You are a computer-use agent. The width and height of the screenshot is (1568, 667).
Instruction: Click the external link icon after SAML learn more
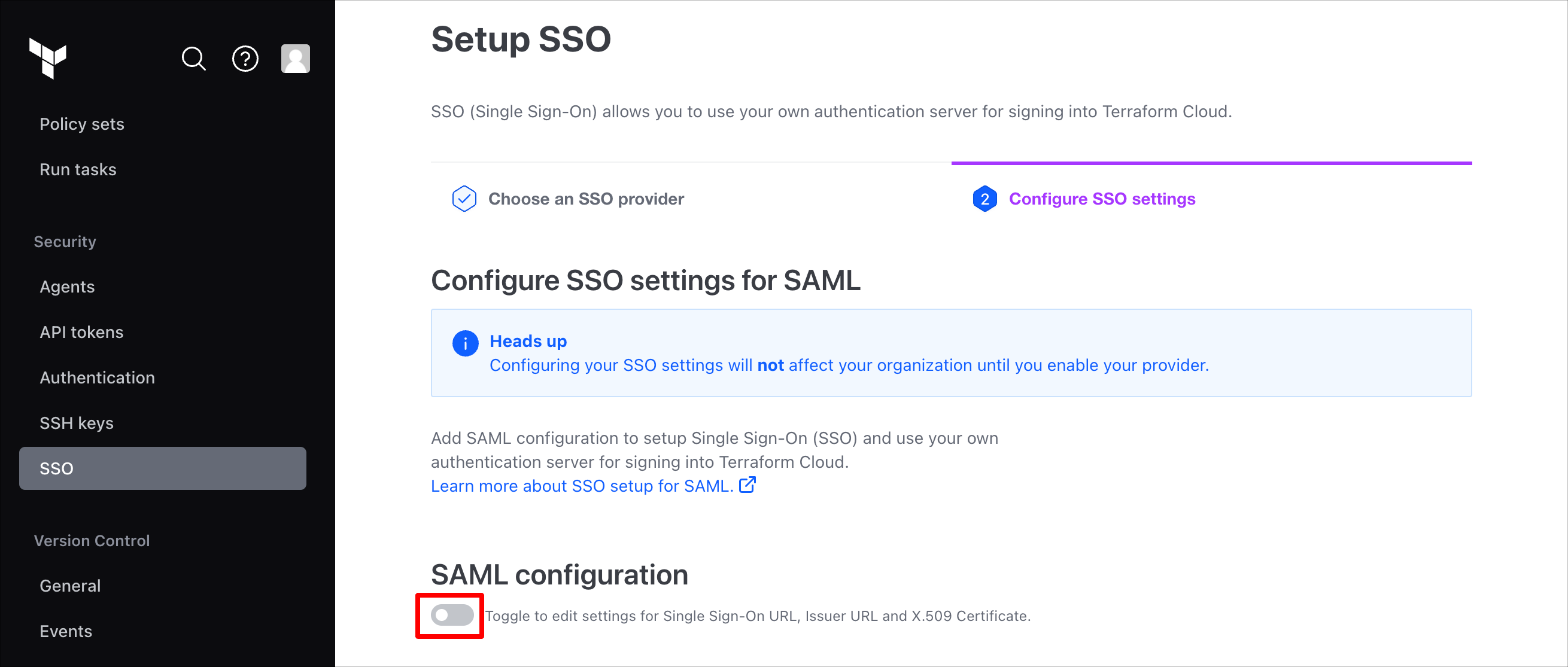coord(747,485)
